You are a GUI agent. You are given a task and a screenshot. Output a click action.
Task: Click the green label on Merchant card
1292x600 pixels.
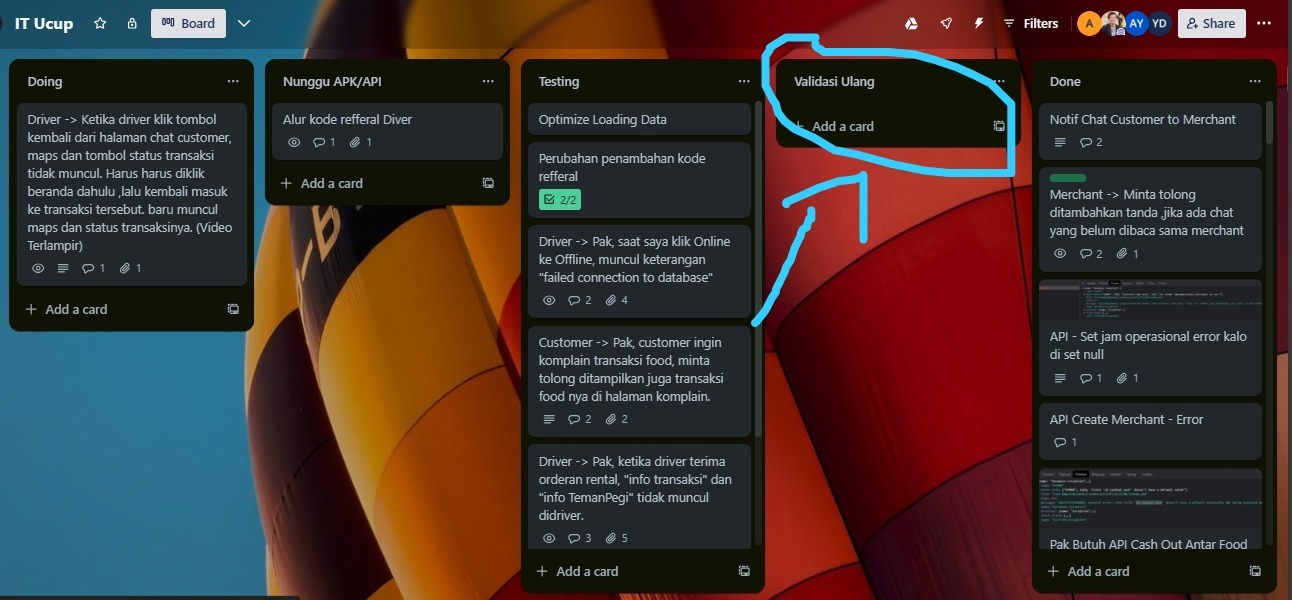click(1068, 178)
